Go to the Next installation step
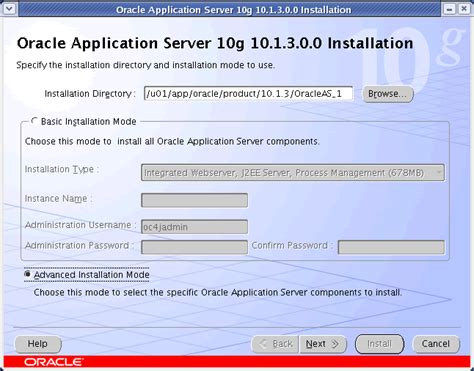Viewport: 474px width, 371px height. 322,344
